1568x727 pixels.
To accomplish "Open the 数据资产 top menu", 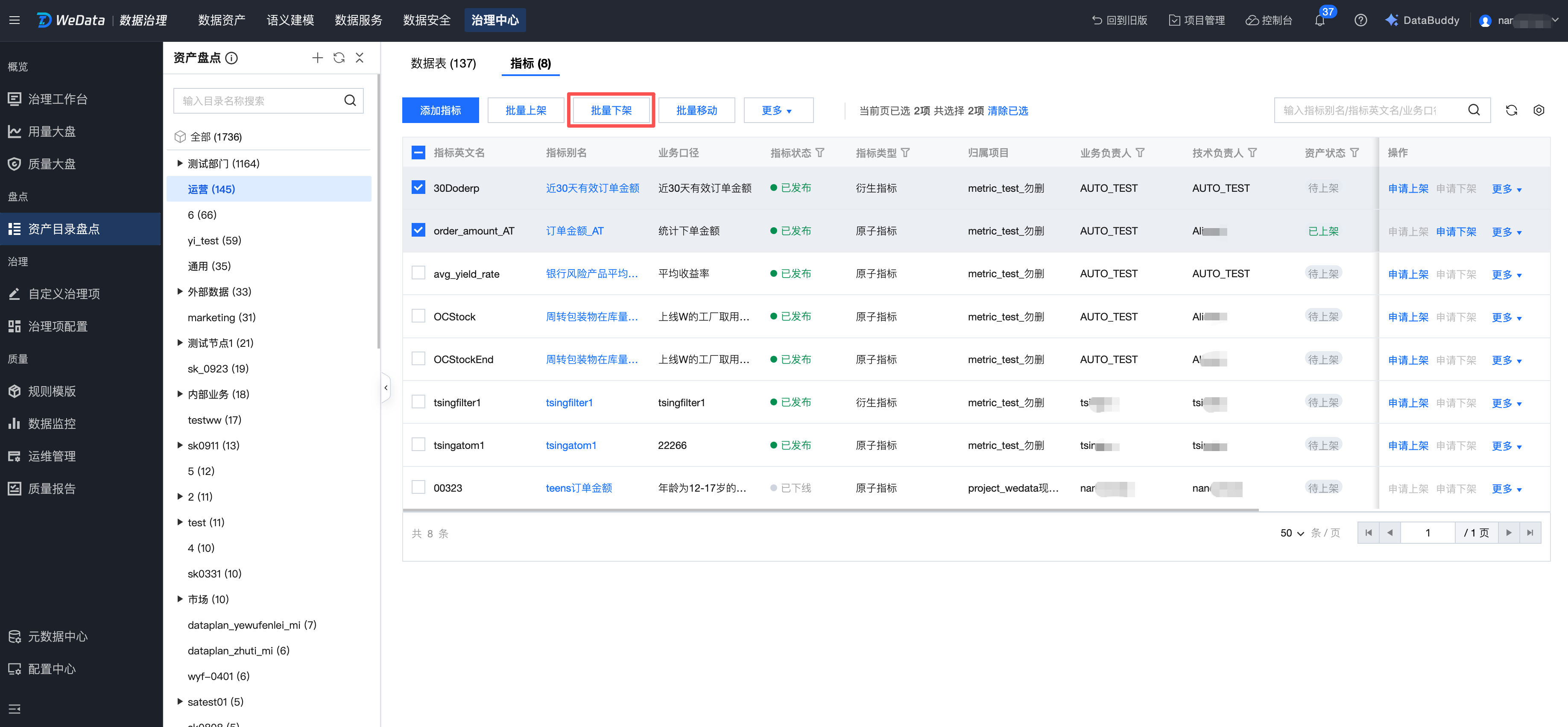I will [222, 20].
